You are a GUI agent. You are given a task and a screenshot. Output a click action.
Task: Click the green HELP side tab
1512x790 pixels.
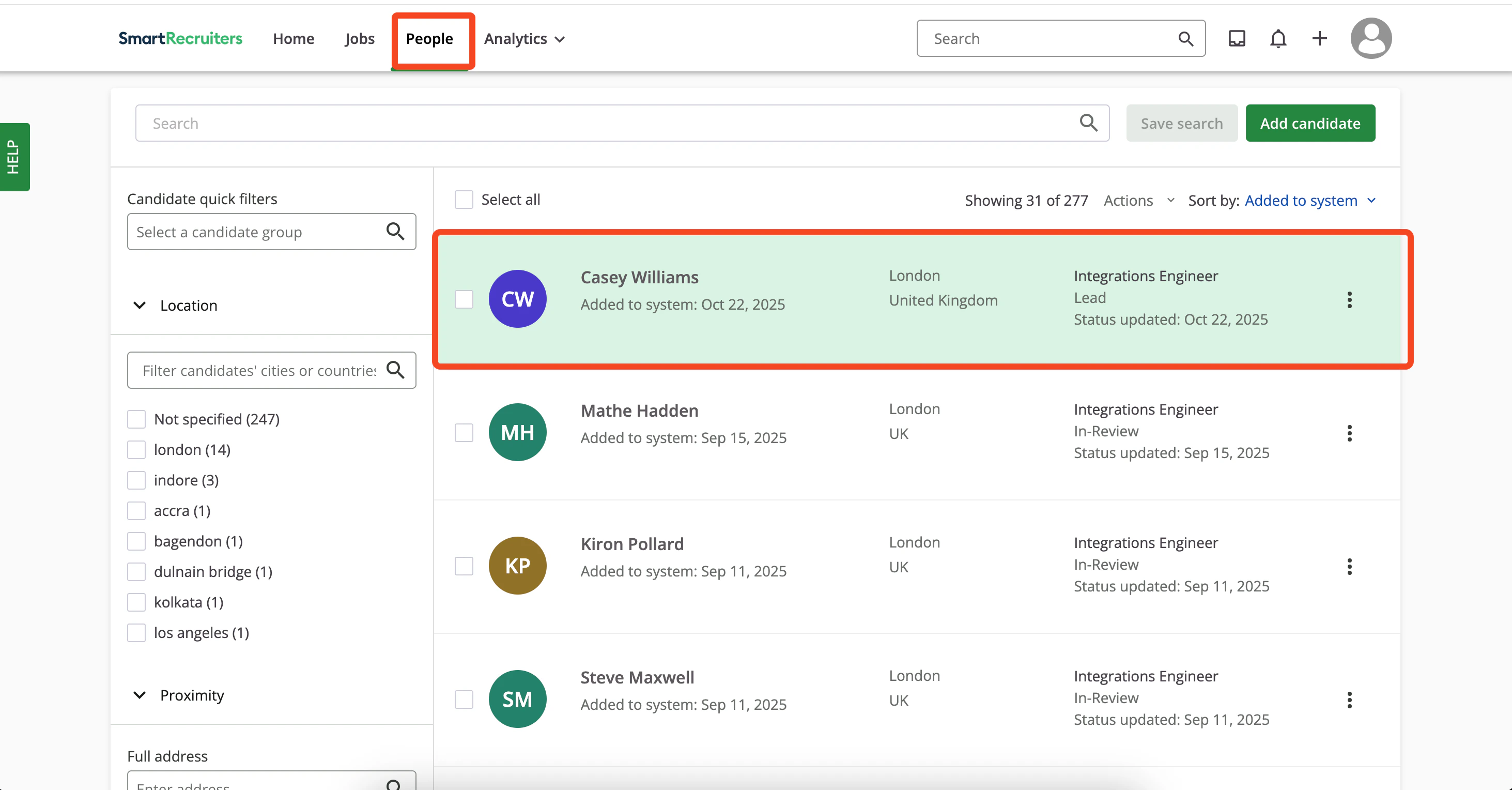(x=14, y=157)
